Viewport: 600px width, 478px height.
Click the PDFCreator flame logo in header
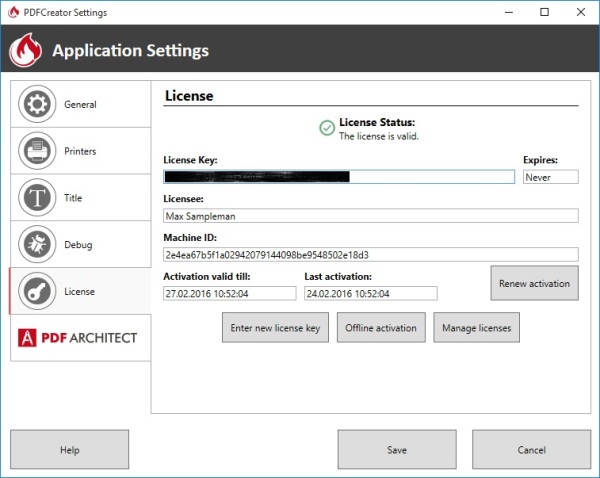[x=24, y=51]
